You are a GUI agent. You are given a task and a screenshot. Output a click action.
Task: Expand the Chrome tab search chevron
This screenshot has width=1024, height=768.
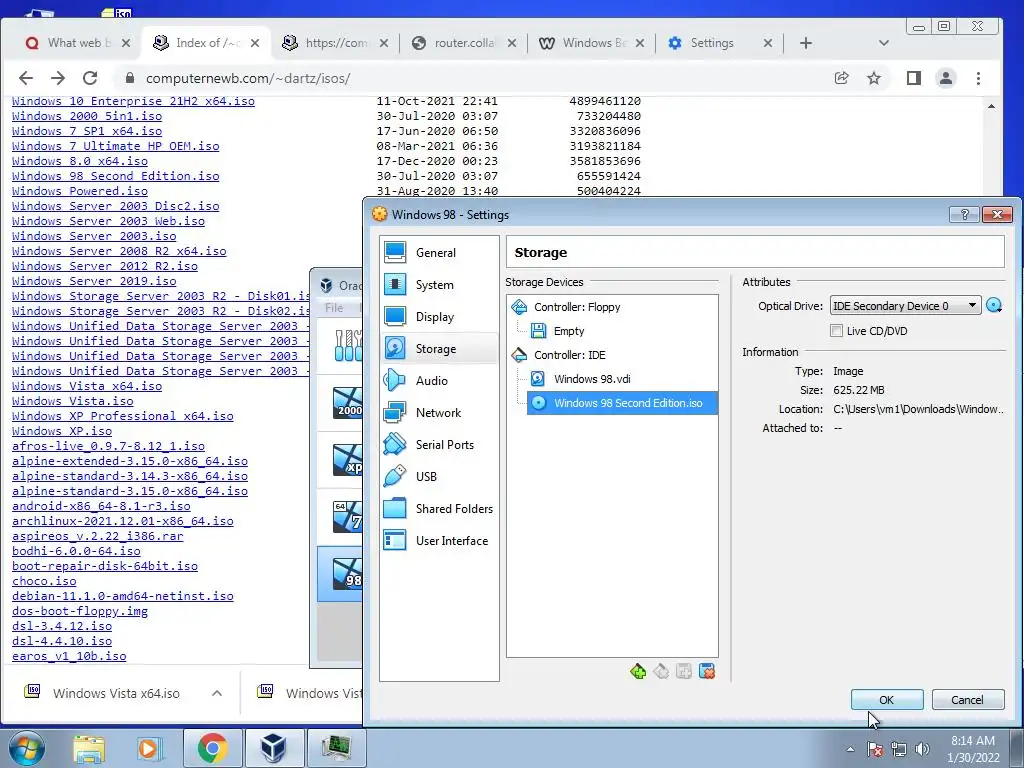(884, 43)
